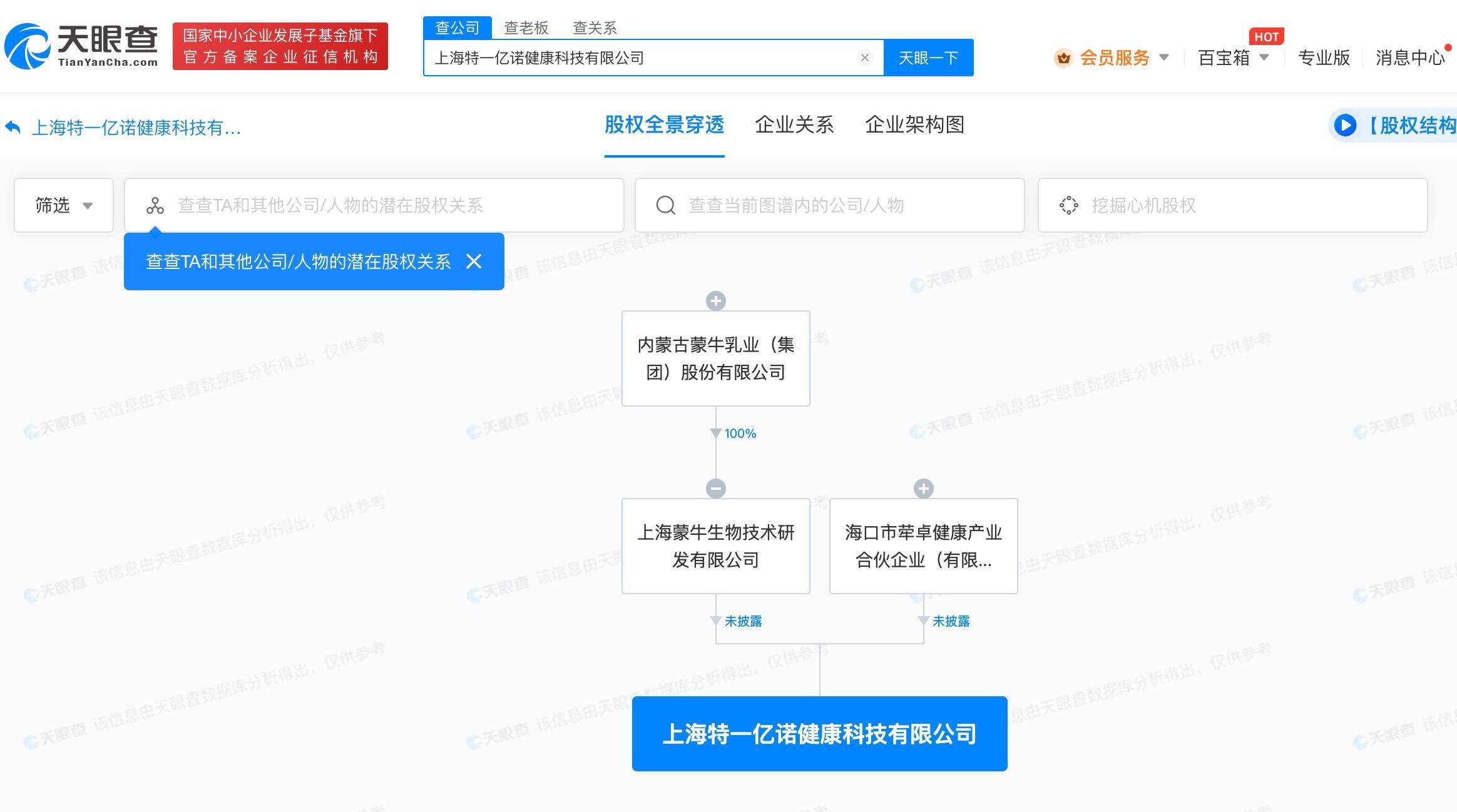Expand shareholders above 内蒙古蒙牛乳业 node
Viewport: 1457px width, 812px height.
(x=715, y=301)
